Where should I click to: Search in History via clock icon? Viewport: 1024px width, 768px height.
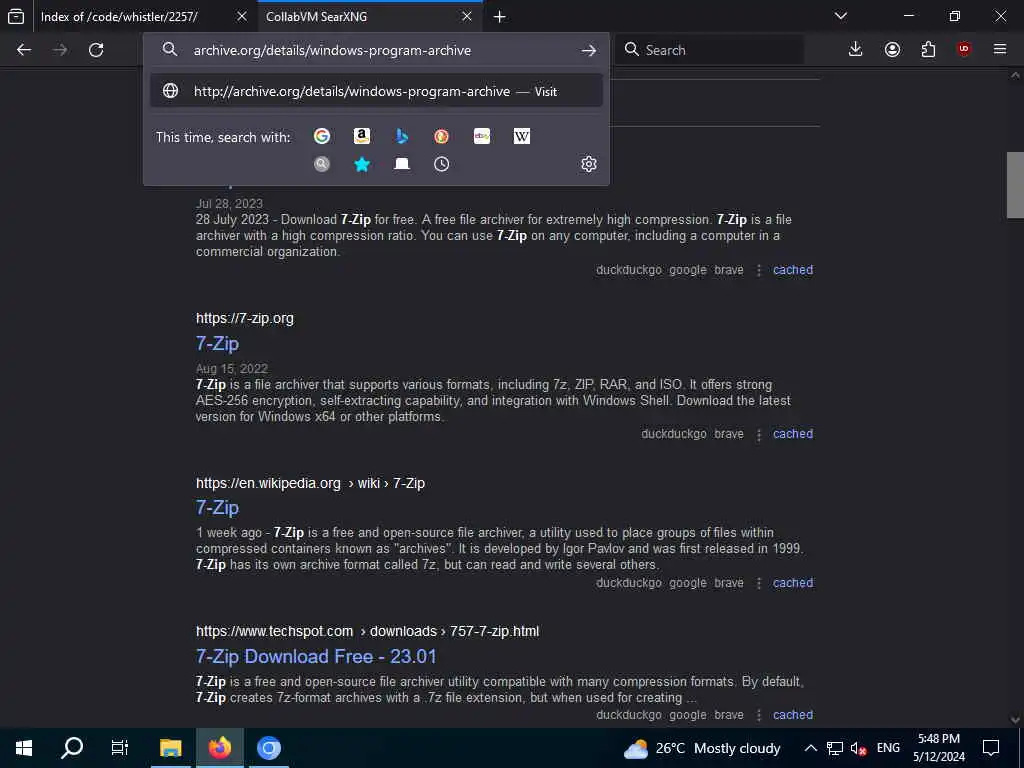441,164
